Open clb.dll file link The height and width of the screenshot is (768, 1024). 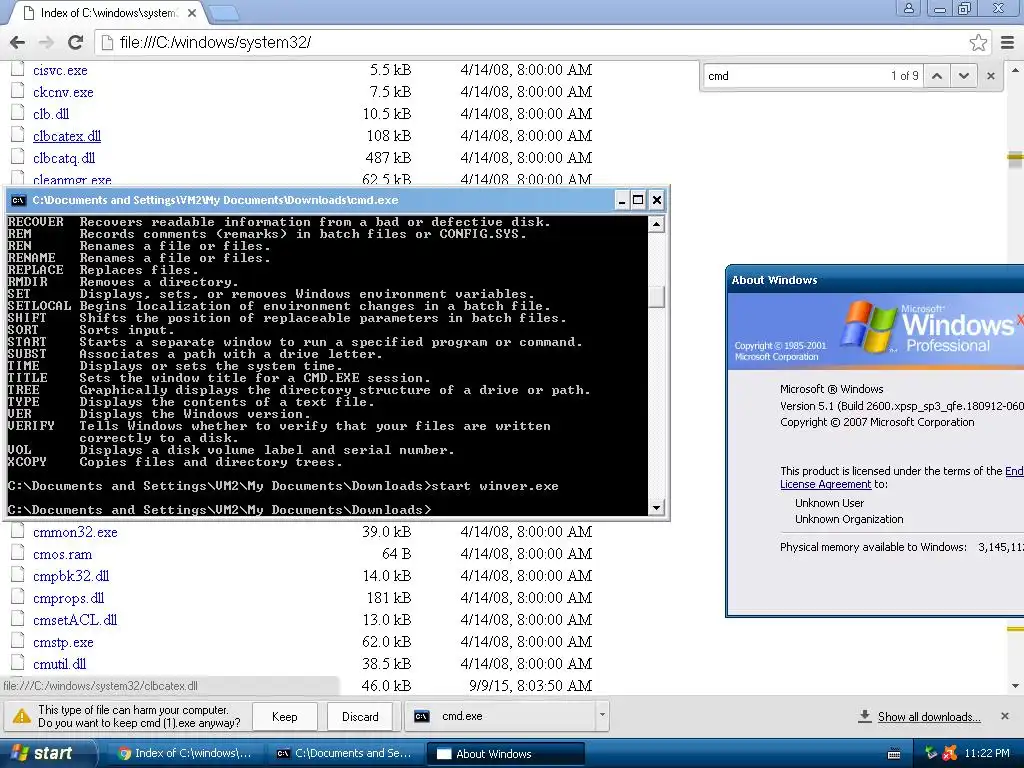tap(51, 114)
